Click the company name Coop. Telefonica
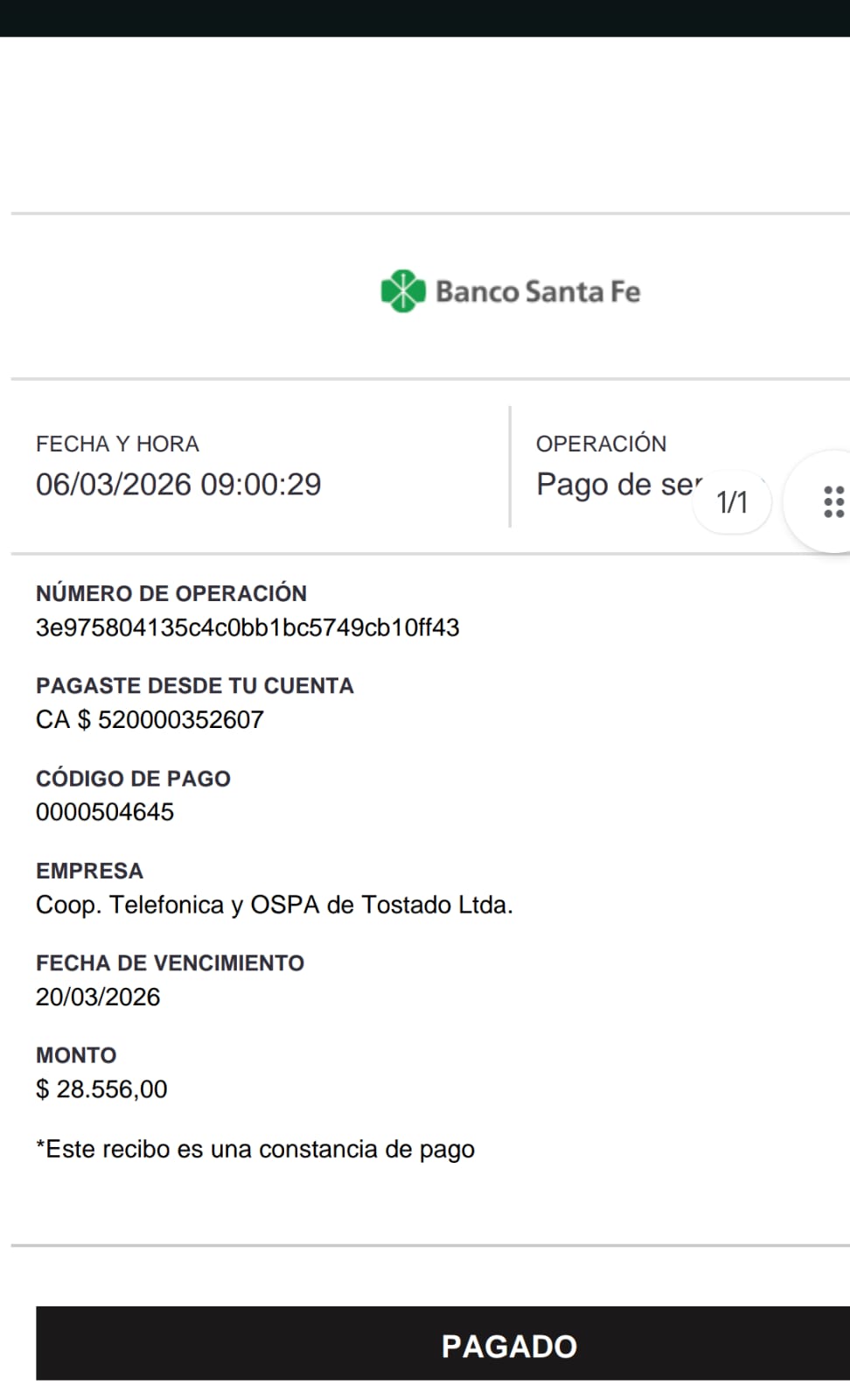 pyautogui.click(x=274, y=904)
